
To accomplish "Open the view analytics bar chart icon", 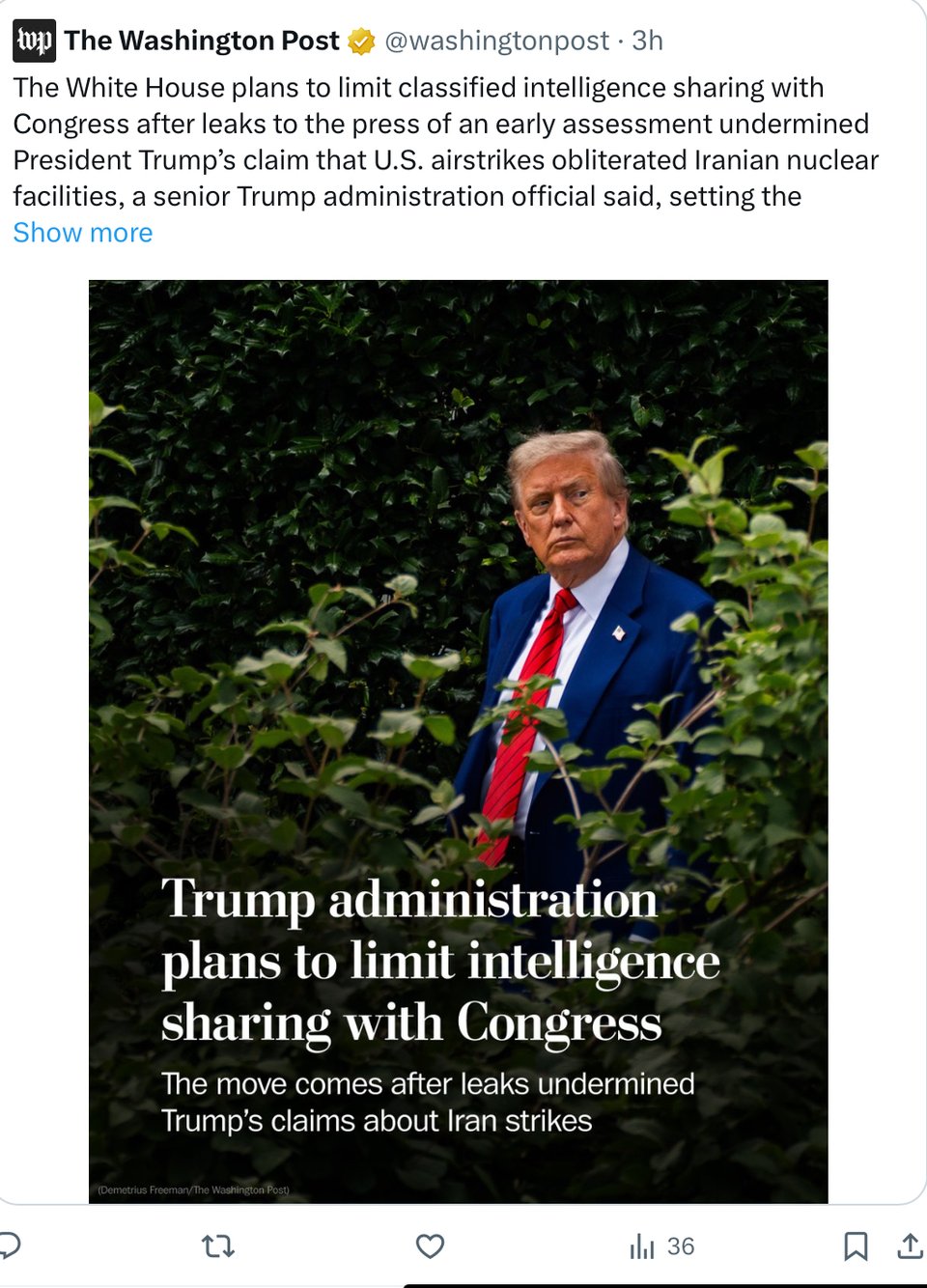I will pyautogui.click(x=641, y=1247).
